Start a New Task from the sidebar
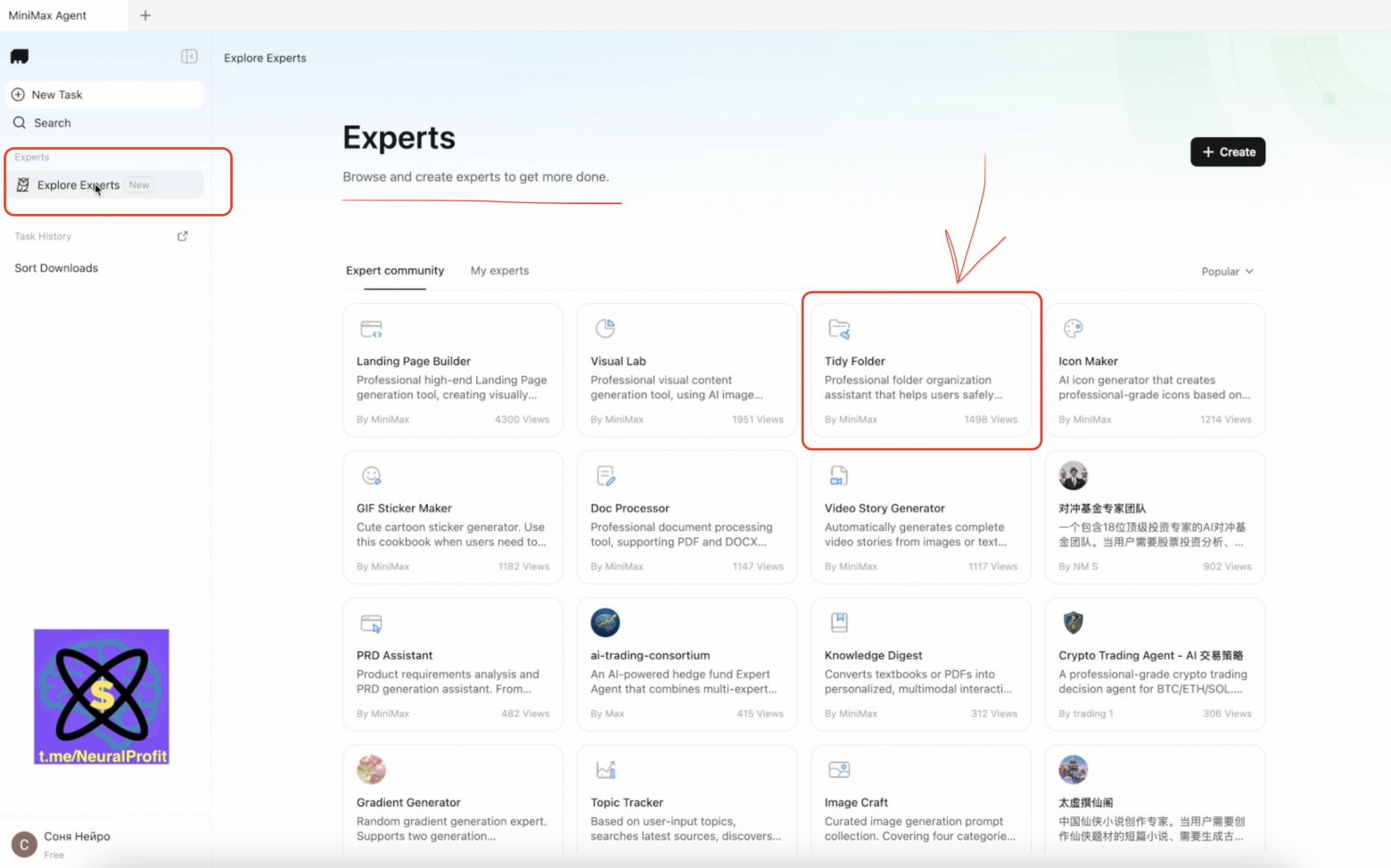Screen dimensions: 1391x868 [x=104, y=94]
